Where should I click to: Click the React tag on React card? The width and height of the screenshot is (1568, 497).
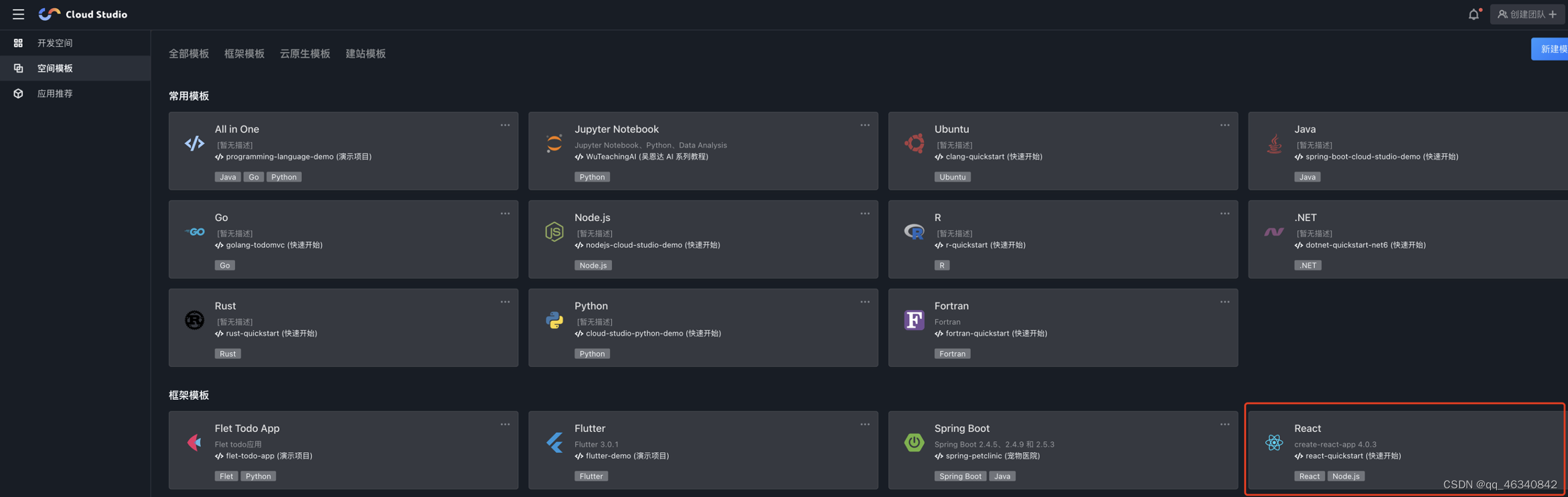(1309, 476)
